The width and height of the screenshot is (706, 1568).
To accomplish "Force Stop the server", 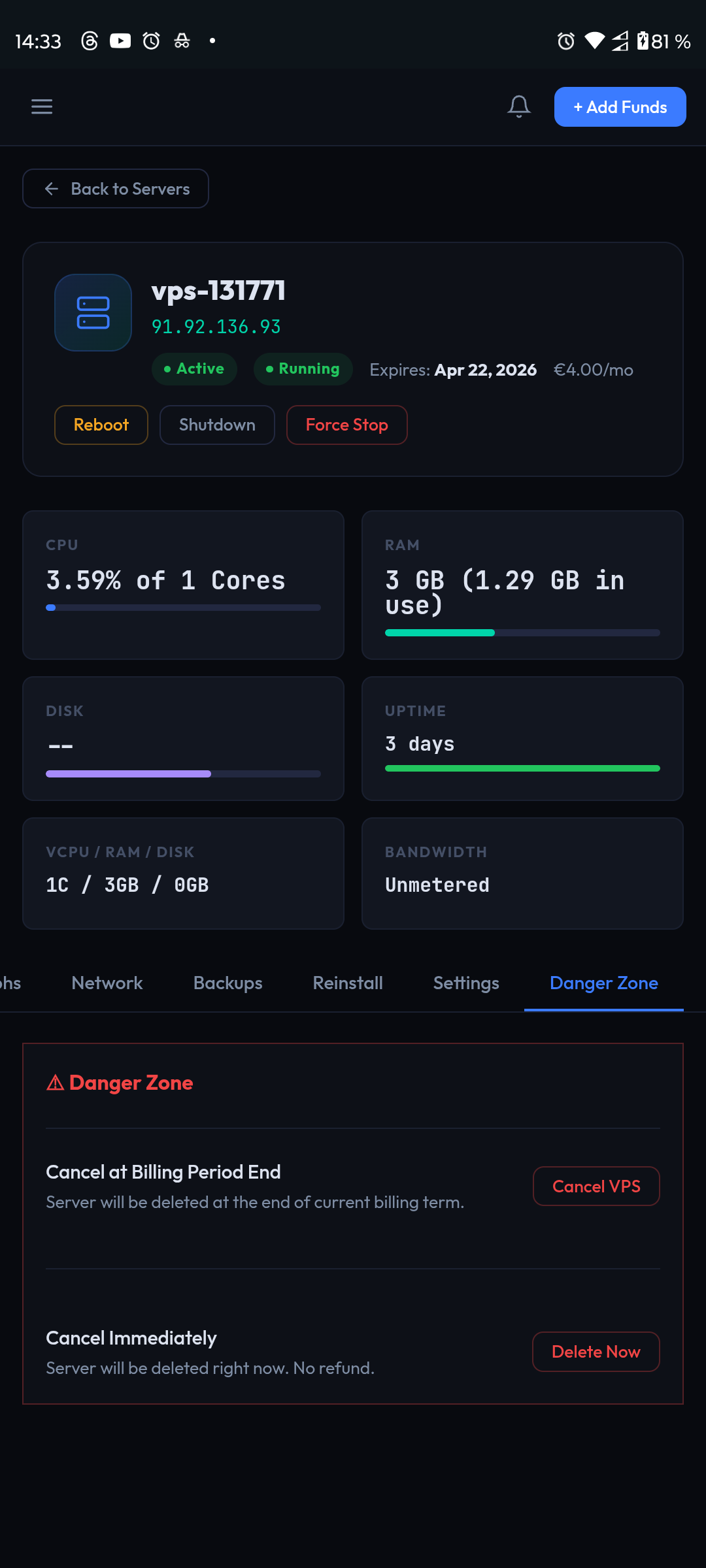I will pos(346,425).
